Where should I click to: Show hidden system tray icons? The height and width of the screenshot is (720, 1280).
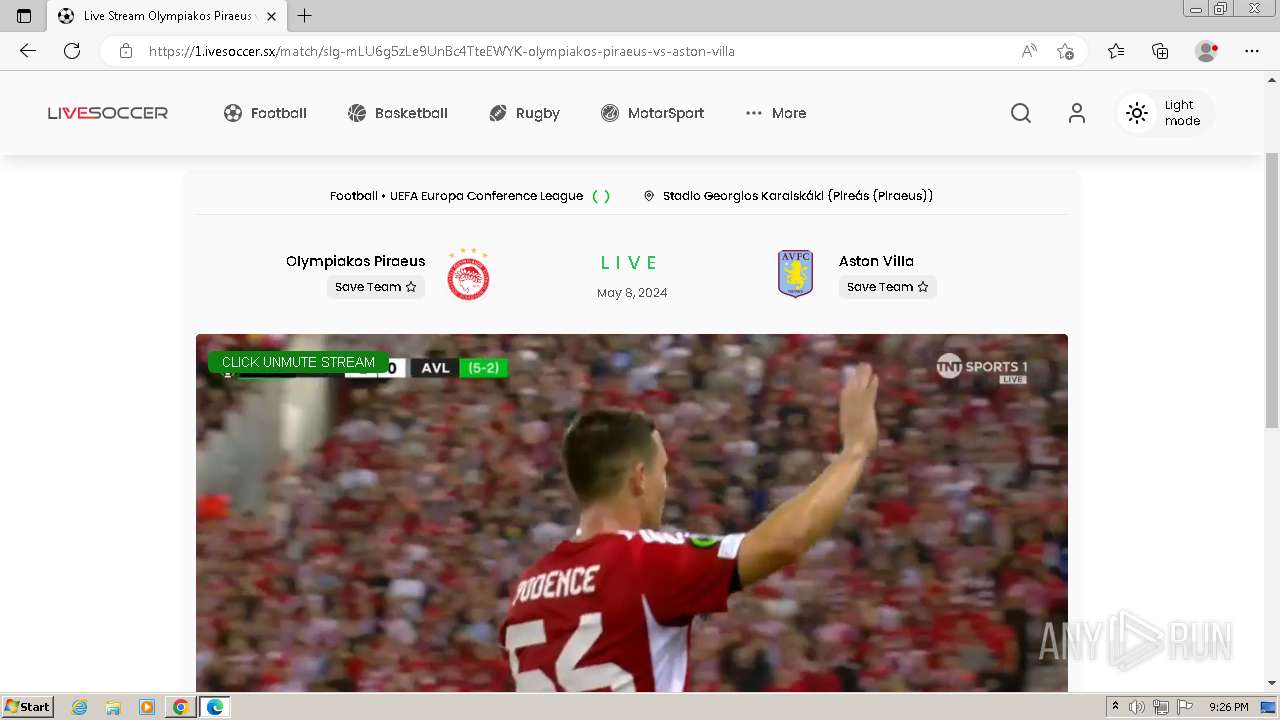tap(1115, 707)
